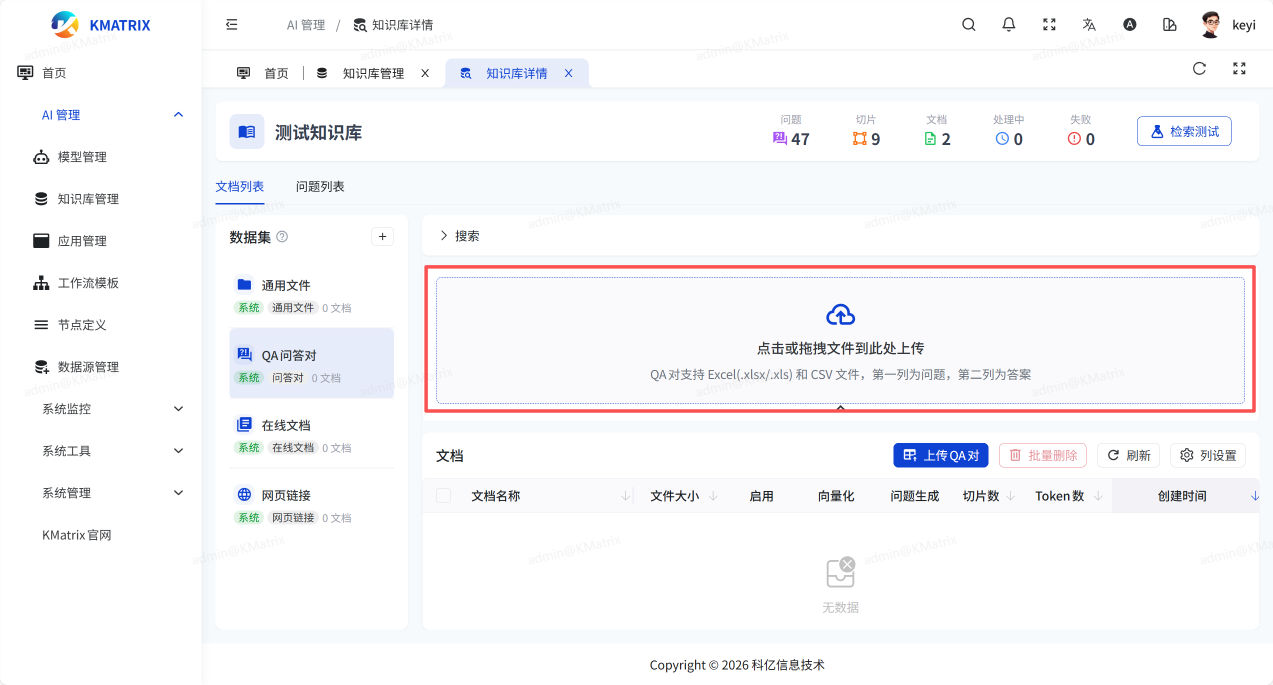Viewport: 1273px width, 685px height.
Task: Click the refresh icon in tab bar
Action: coord(1199,69)
